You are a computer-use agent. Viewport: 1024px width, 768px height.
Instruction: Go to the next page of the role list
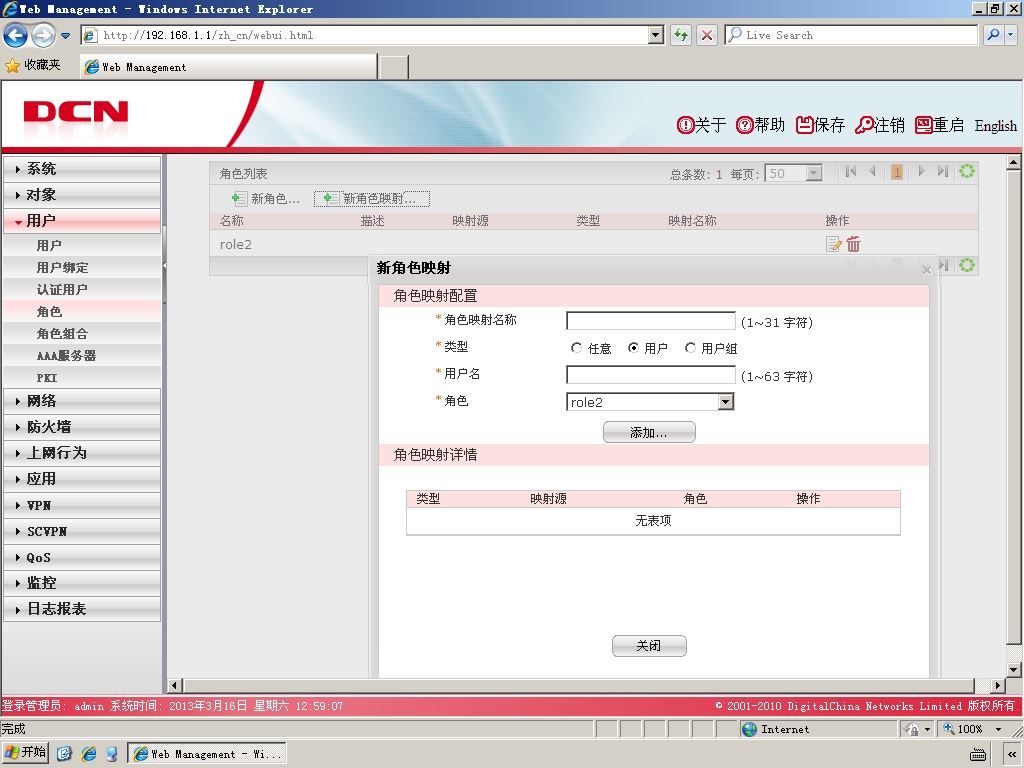click(x=921, y=171)
